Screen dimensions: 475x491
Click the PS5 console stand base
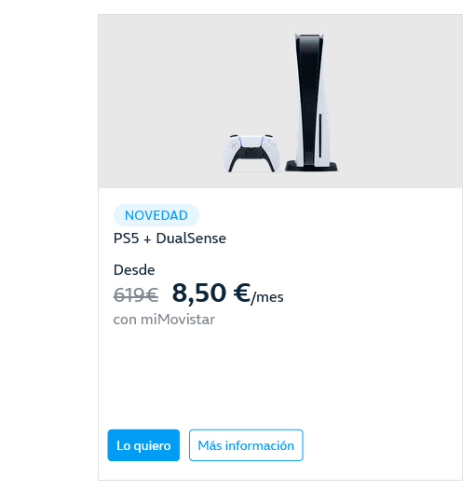tap(311, 166)
